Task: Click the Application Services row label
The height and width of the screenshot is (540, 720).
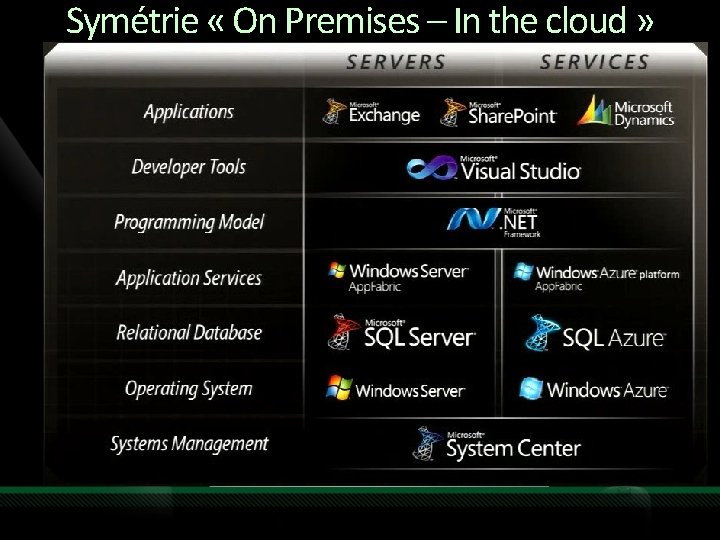Action: [189, 278]
